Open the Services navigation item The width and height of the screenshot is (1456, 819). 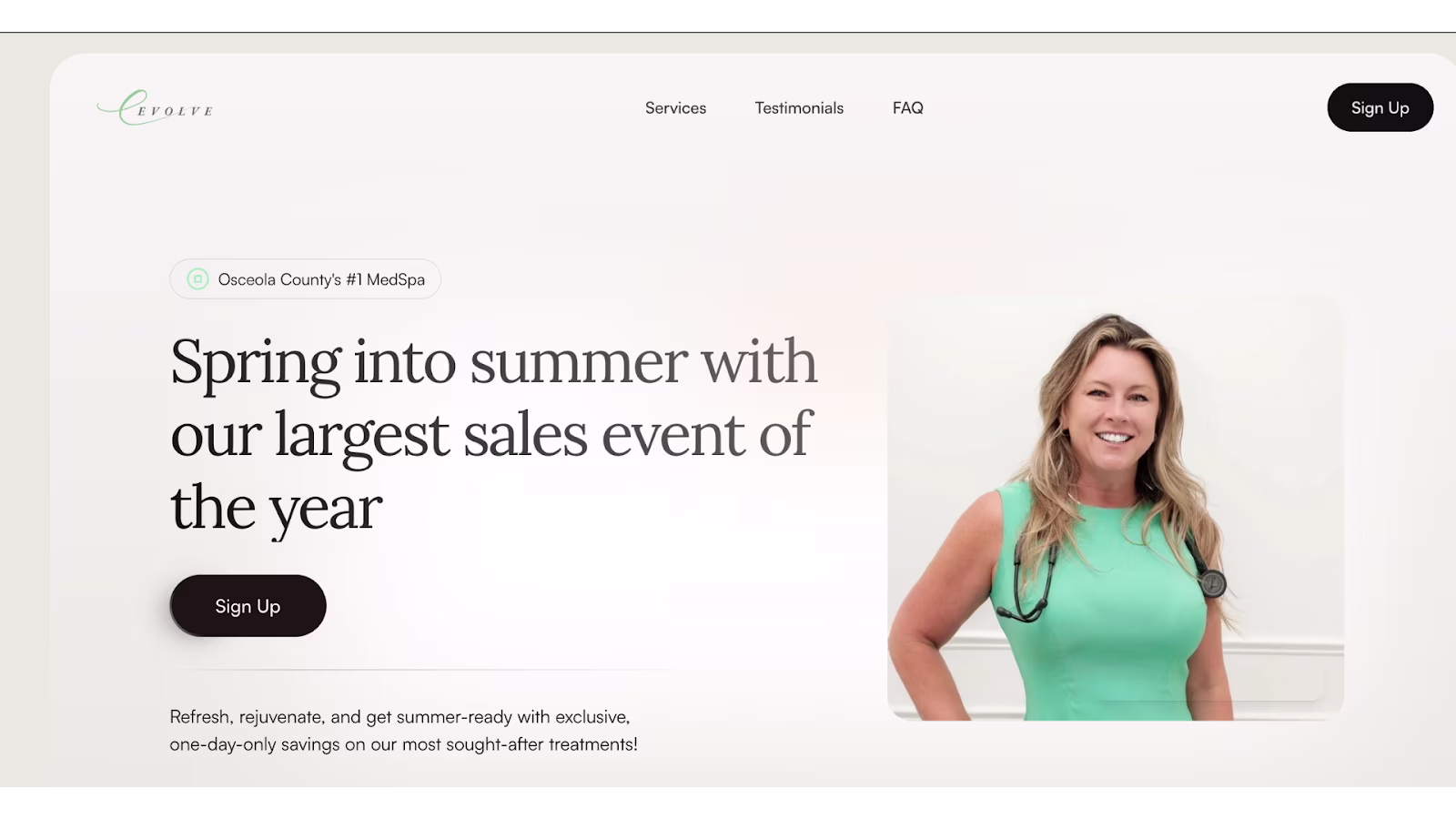point(675,107)
